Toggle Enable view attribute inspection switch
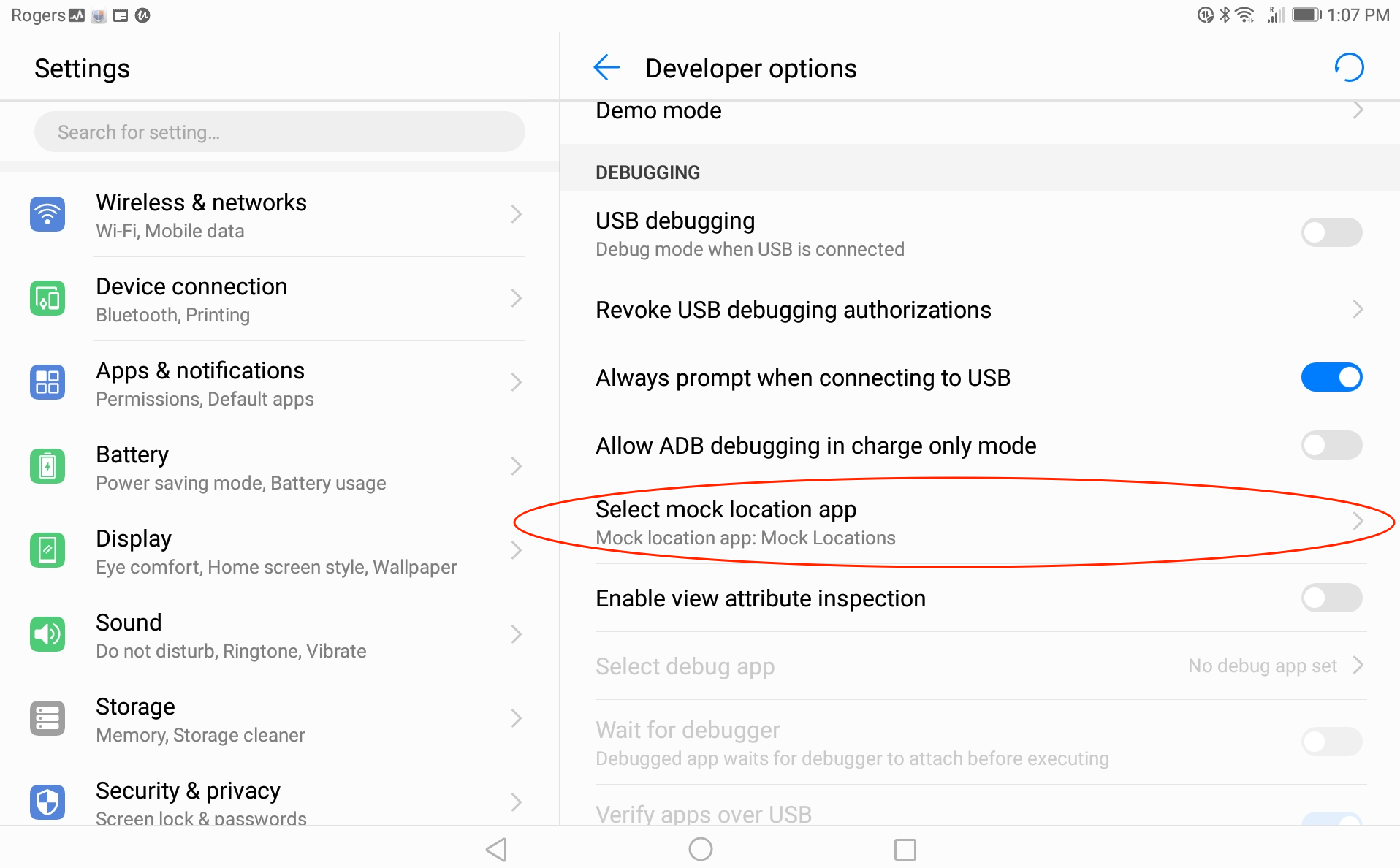 tap(1331, 598)
